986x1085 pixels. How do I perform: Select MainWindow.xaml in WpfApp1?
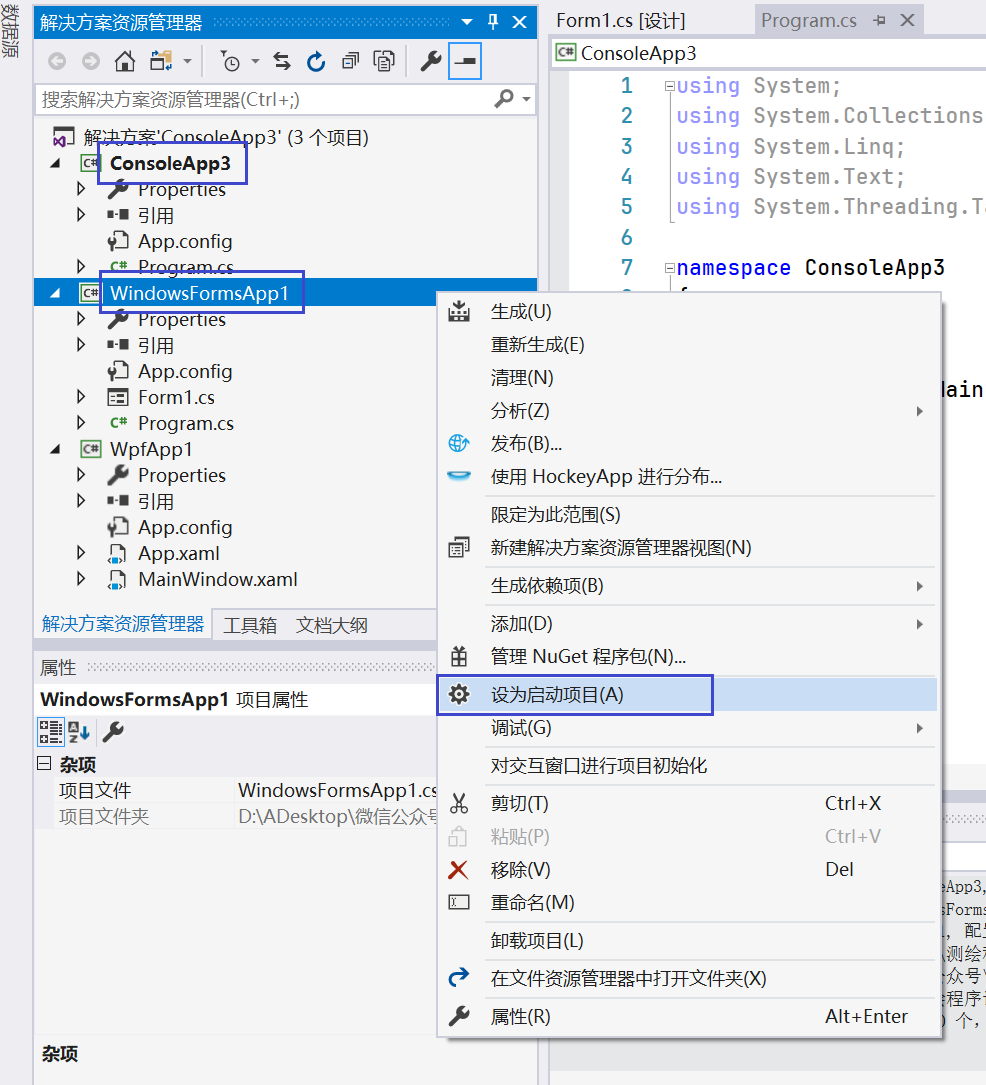click(217, 579)
